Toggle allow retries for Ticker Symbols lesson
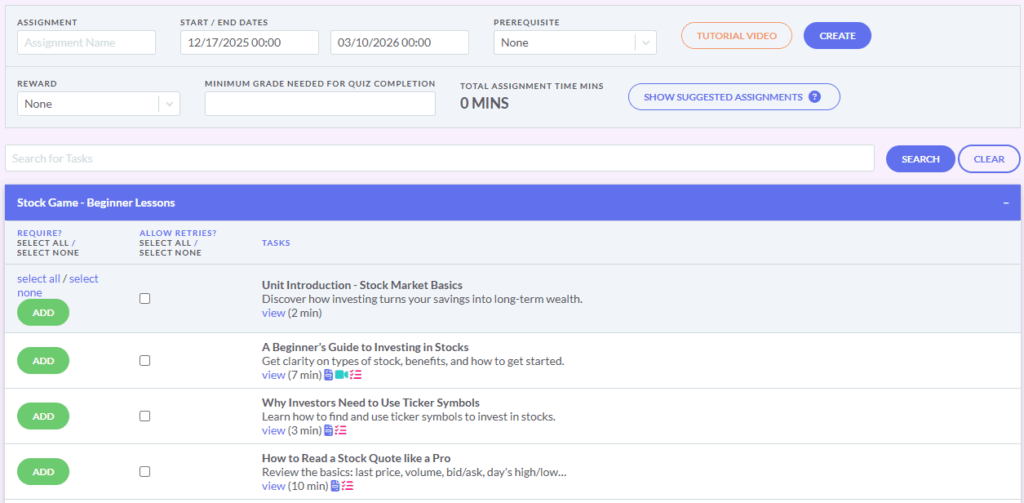Screen dimensions: 1024x503 145,416
